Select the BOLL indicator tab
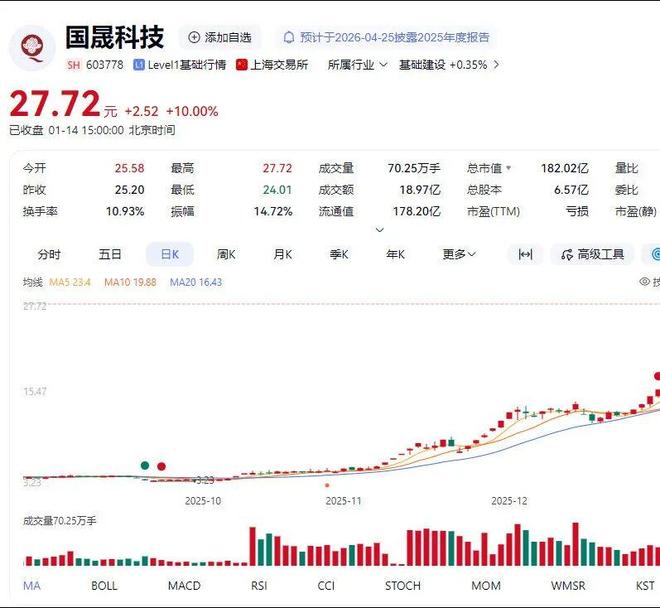Screen dimensions: 660x608 [104, 585]
